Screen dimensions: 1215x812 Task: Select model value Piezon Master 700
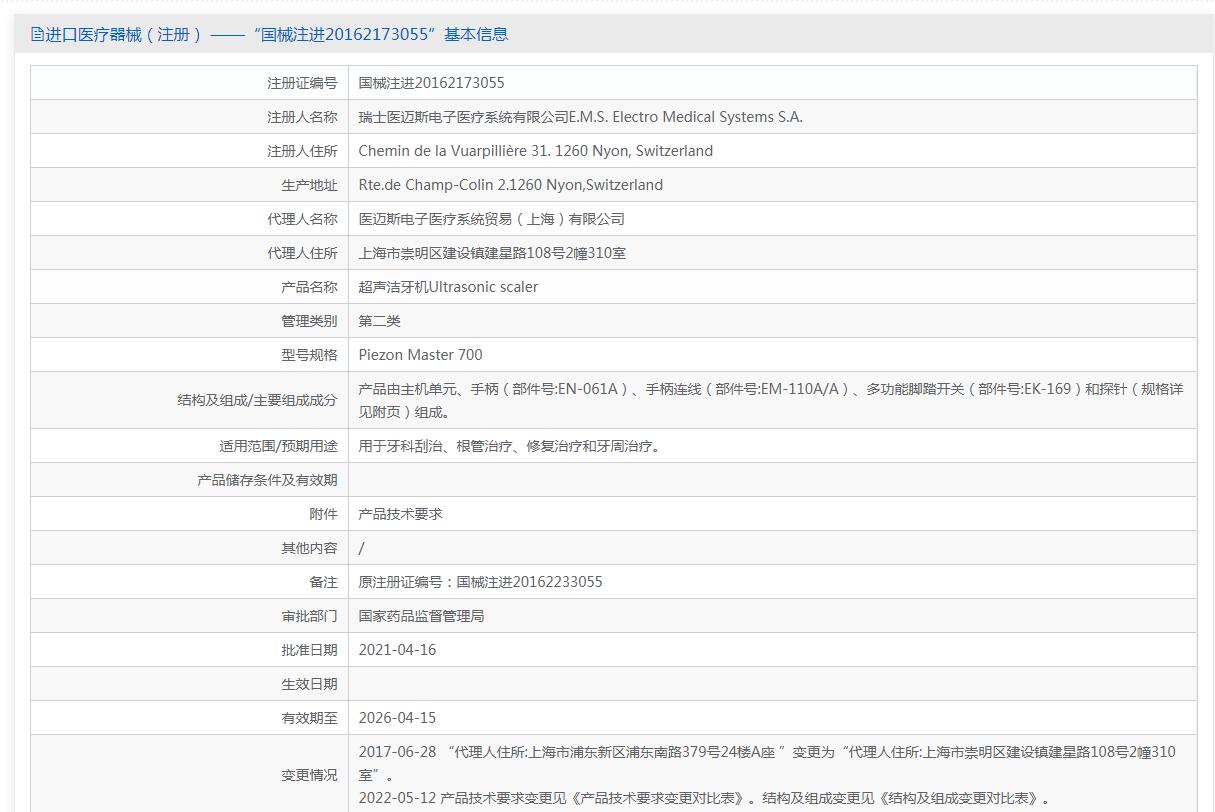pos(421,355)
